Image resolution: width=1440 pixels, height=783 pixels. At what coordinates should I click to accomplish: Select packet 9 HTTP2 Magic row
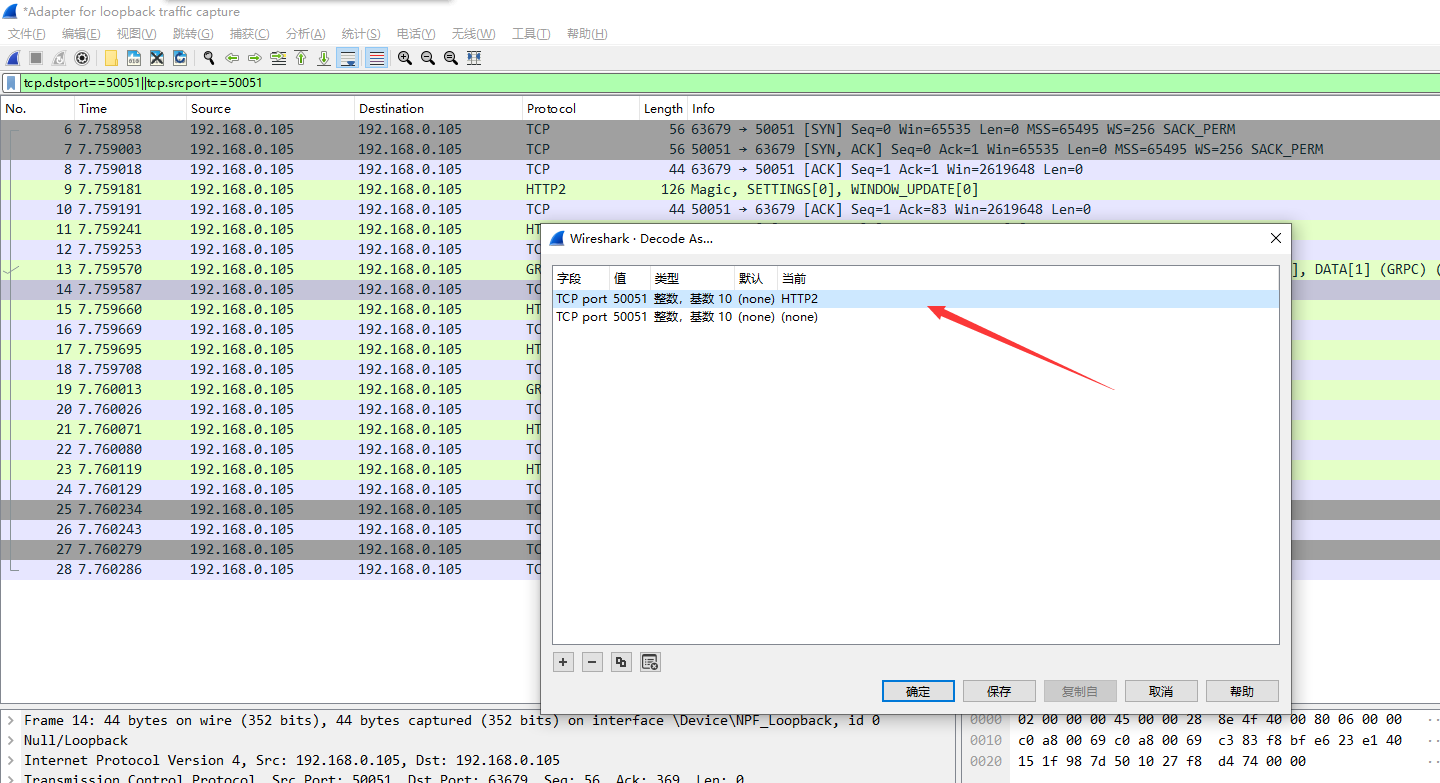coord(720,189)
